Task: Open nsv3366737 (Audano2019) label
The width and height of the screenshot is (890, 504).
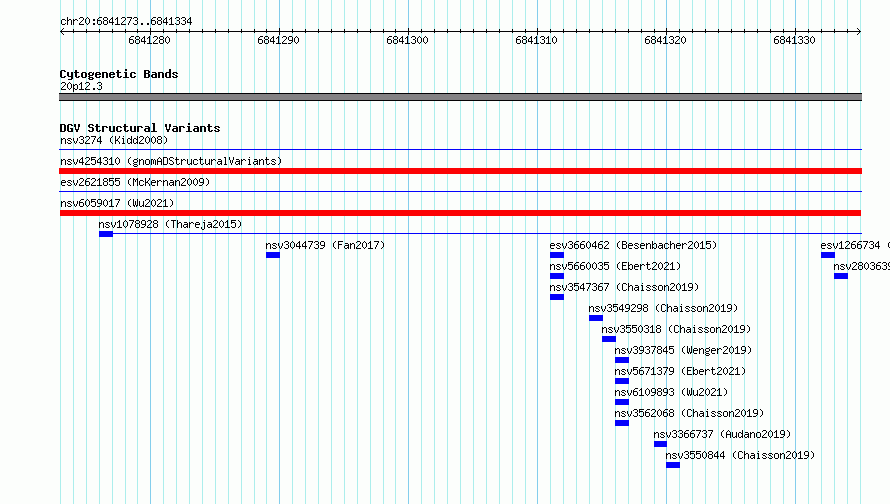Action: point(722,434)
